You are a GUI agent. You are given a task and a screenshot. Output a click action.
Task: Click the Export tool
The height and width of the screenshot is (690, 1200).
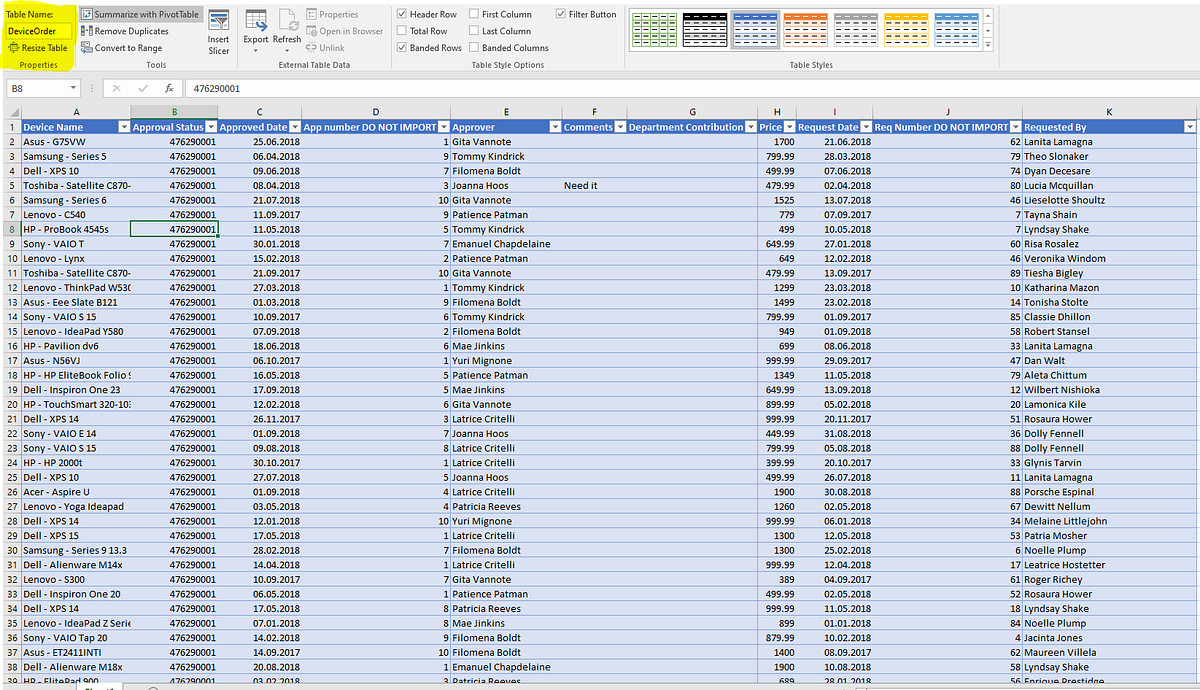coord(256,30)
